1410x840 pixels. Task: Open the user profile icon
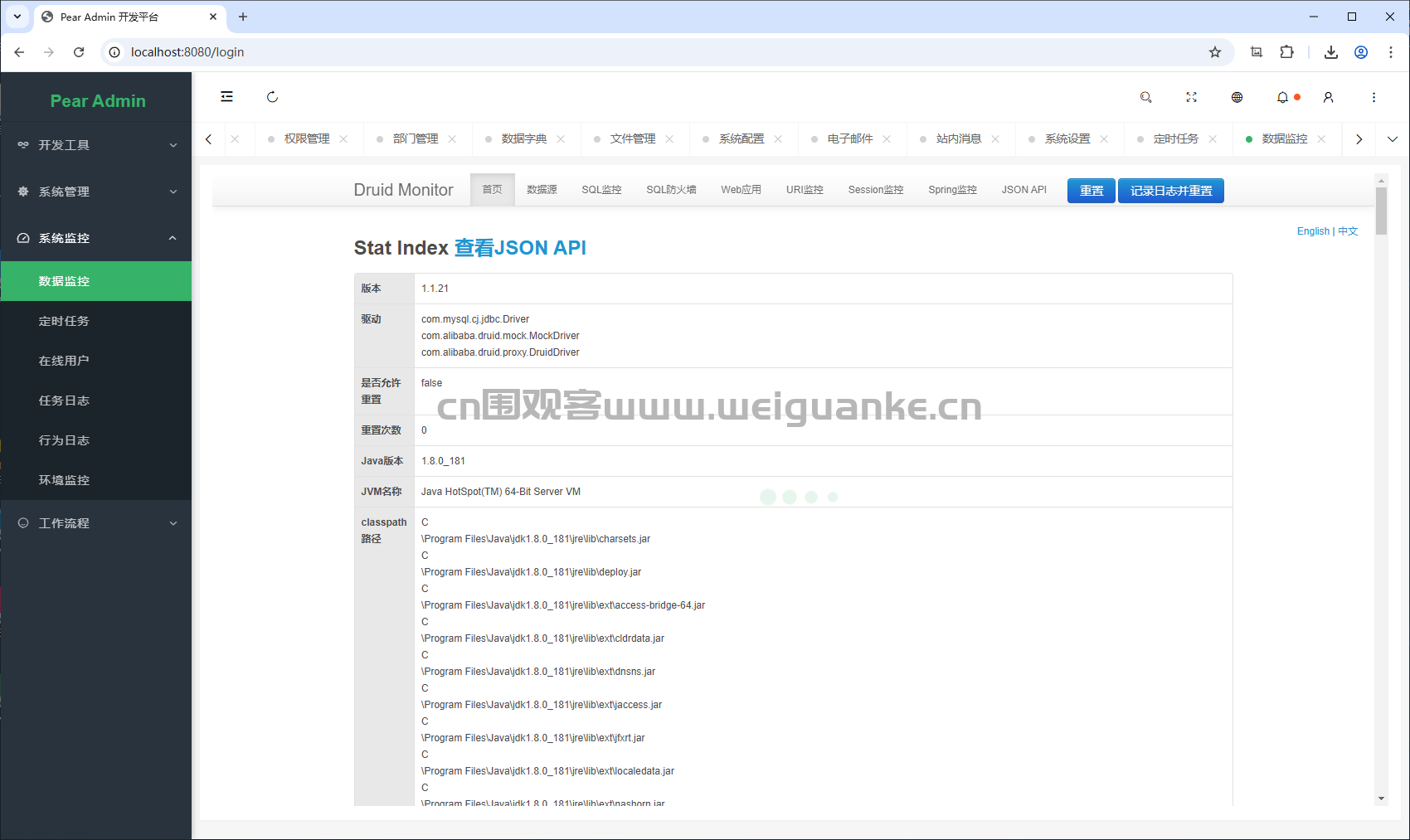click(x=1328, y=97)
